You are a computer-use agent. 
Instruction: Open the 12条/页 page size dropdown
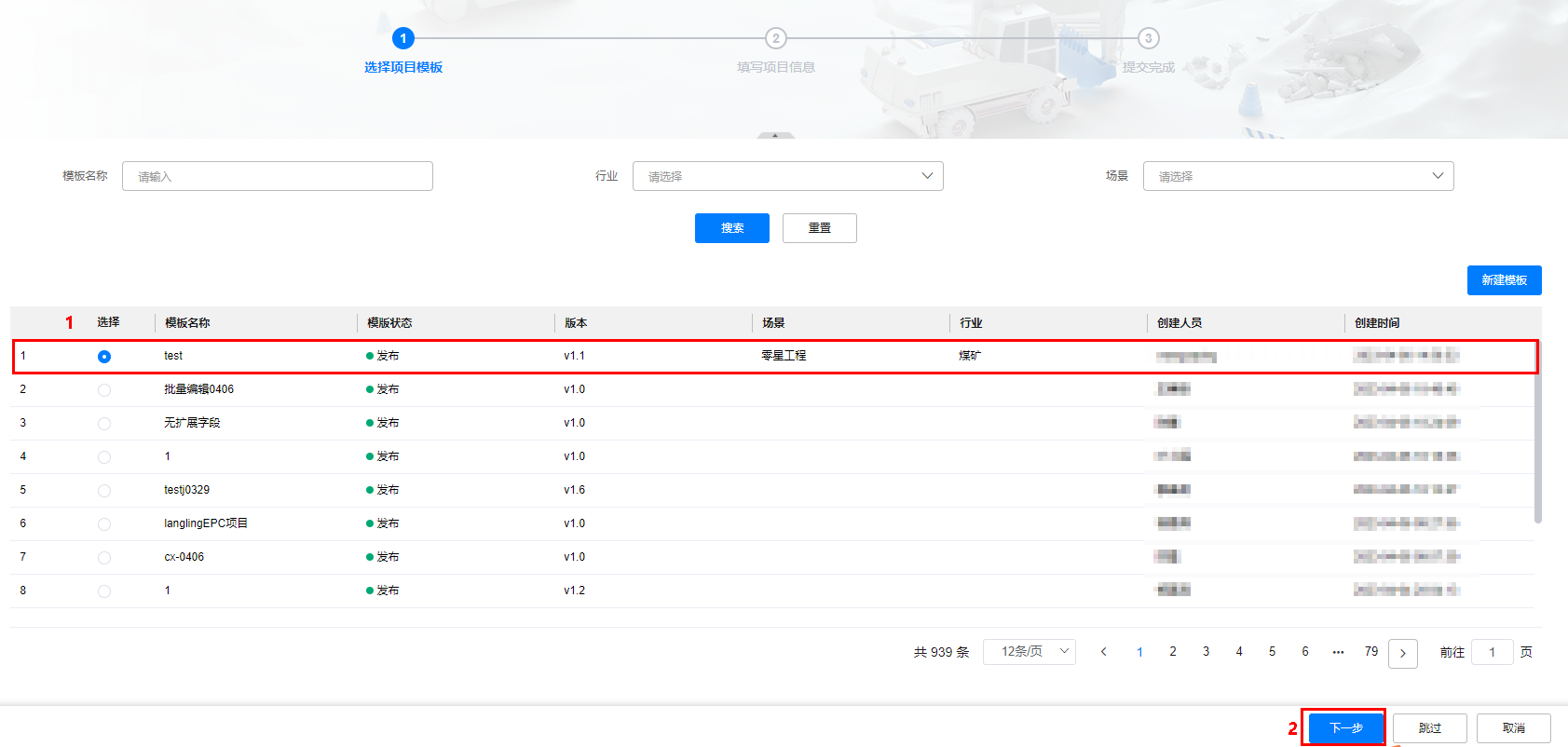point(1029,652)
